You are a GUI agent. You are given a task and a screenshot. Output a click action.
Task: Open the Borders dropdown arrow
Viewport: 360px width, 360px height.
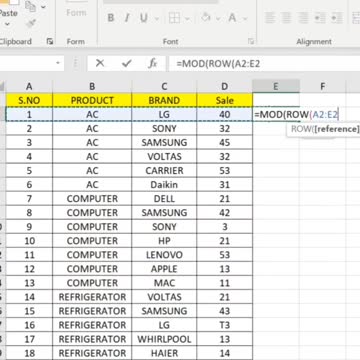point(187,18)
